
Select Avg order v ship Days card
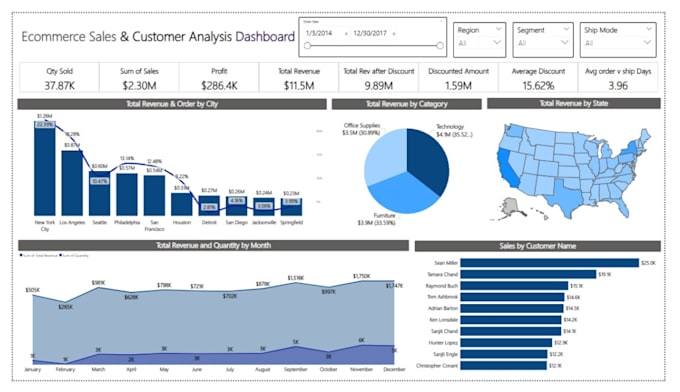(x=618, y=78)
